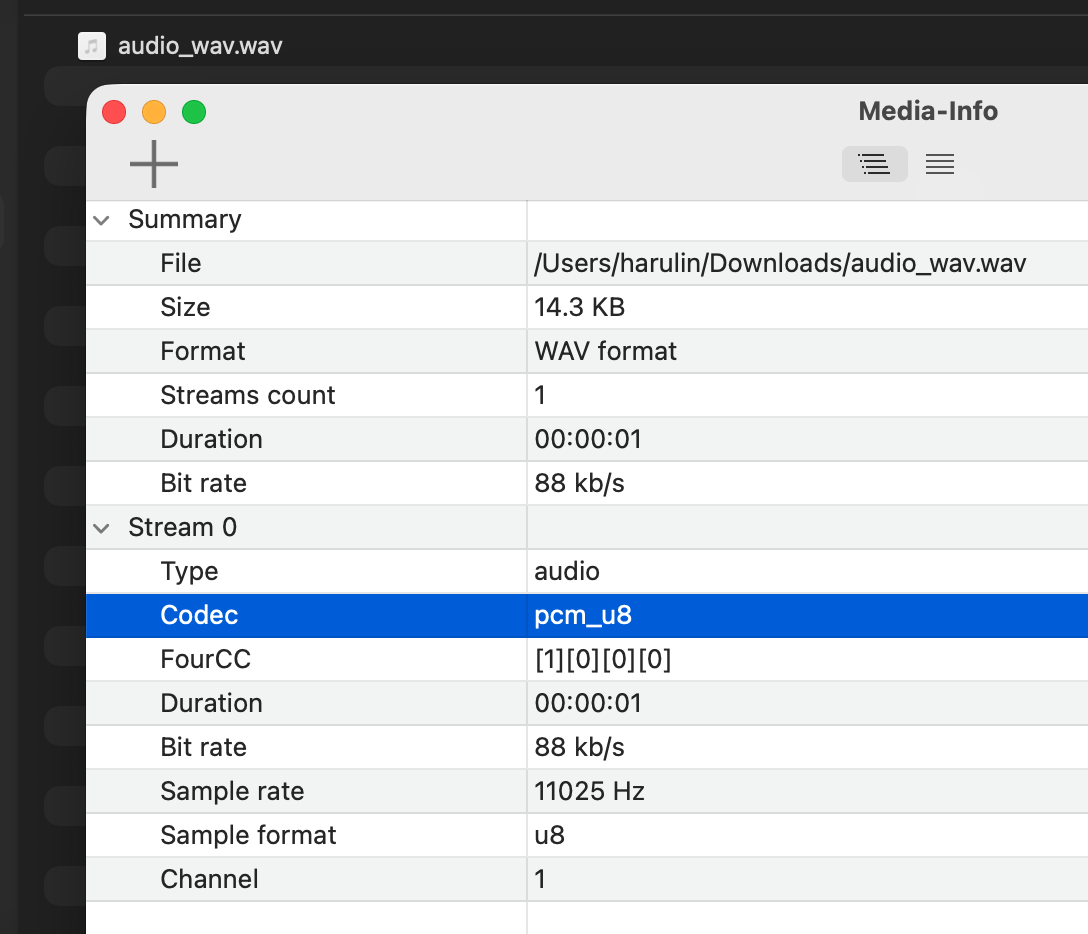Collapse the Summary section

pyautogui.click(x=102, y=220)
